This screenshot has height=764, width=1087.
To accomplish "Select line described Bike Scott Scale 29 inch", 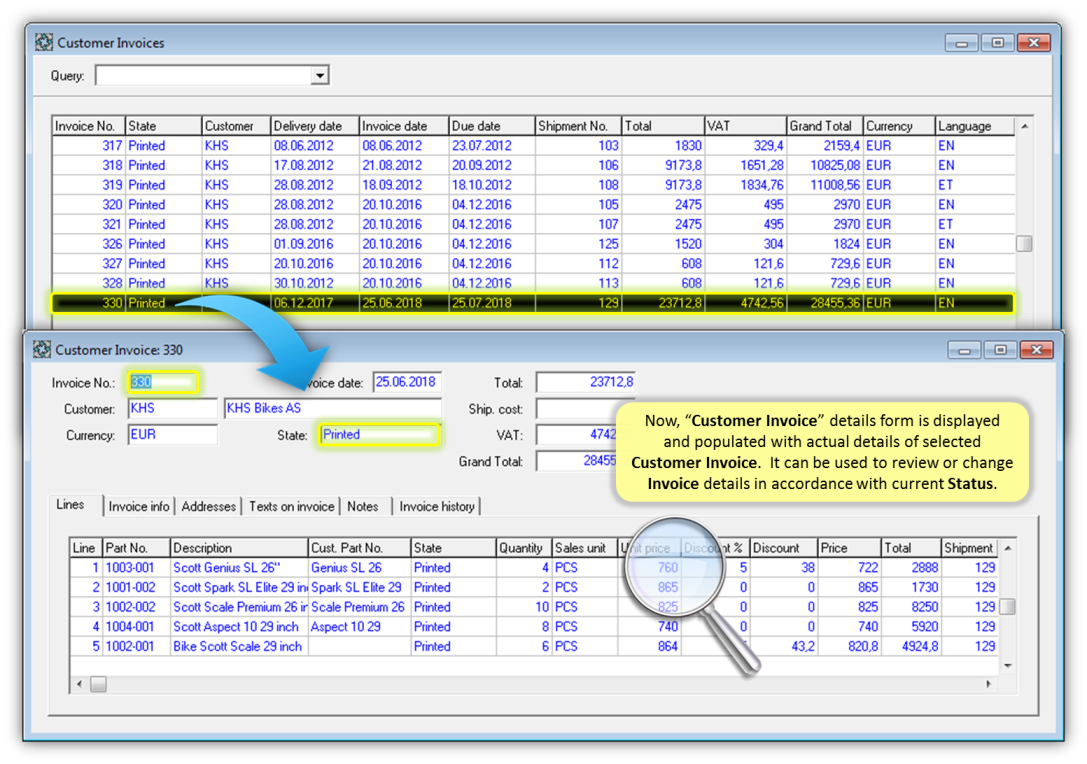I will 534,646.
